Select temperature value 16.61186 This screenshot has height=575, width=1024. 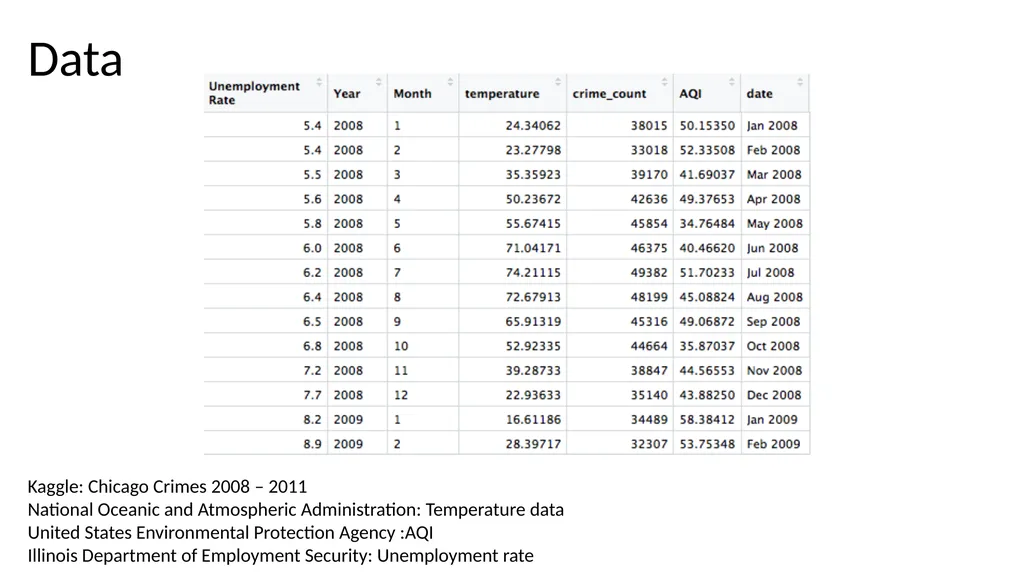(533, 419)
